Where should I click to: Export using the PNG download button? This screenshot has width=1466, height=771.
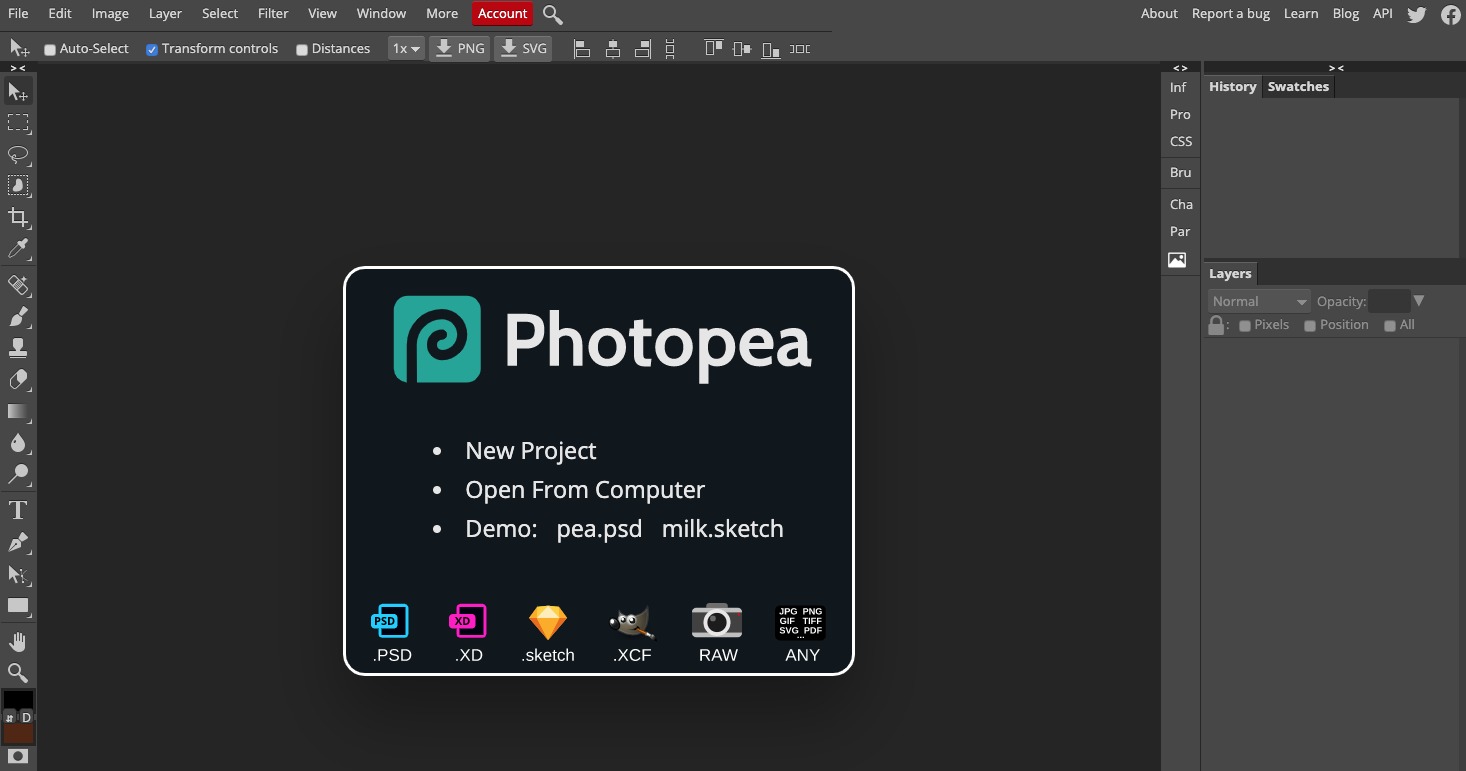pos(460,48)
